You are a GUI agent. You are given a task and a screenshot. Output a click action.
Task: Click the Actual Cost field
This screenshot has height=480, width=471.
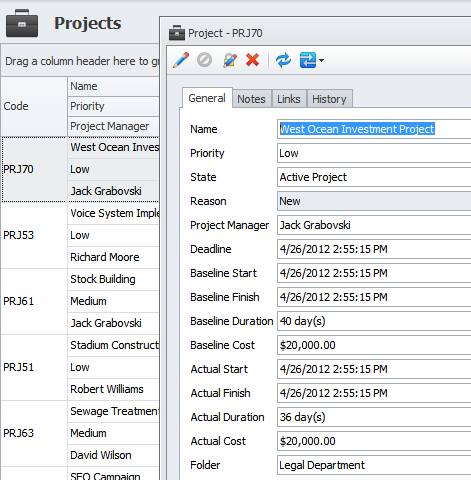click(374, 441)
